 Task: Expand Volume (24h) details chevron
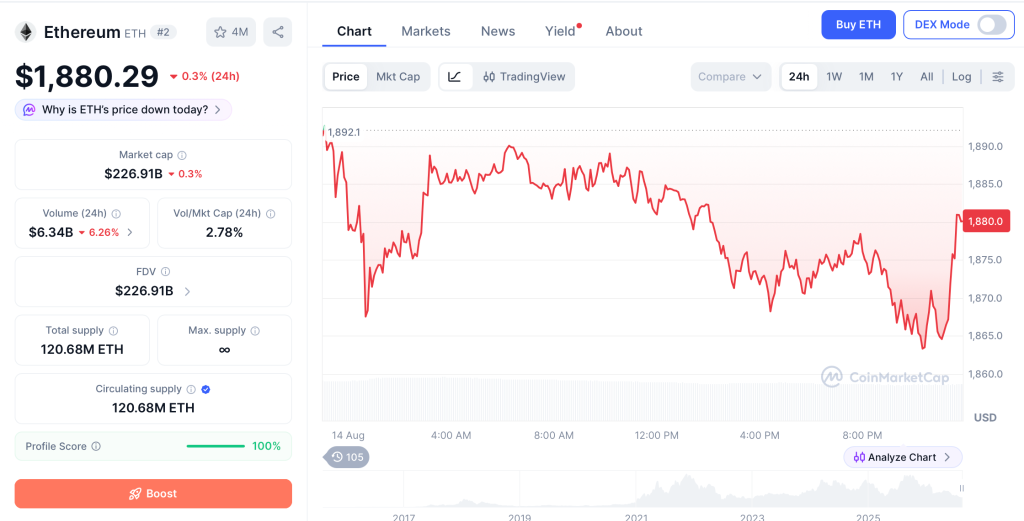click(129, 232)
